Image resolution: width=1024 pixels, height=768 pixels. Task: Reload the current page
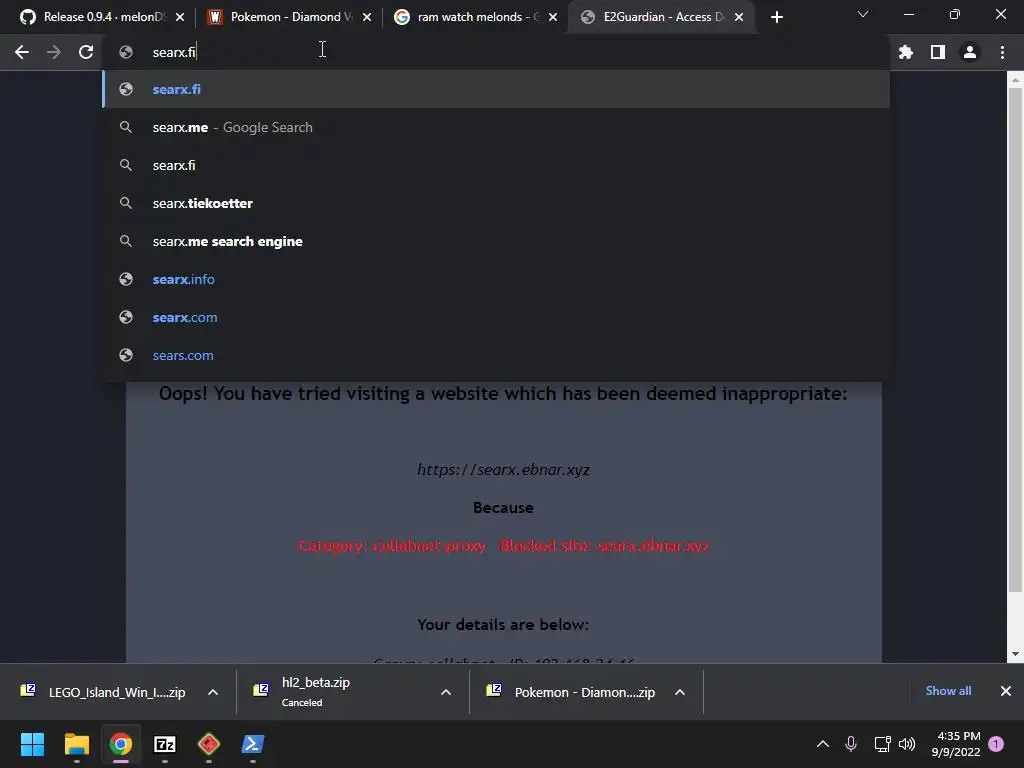pos(86,52)
